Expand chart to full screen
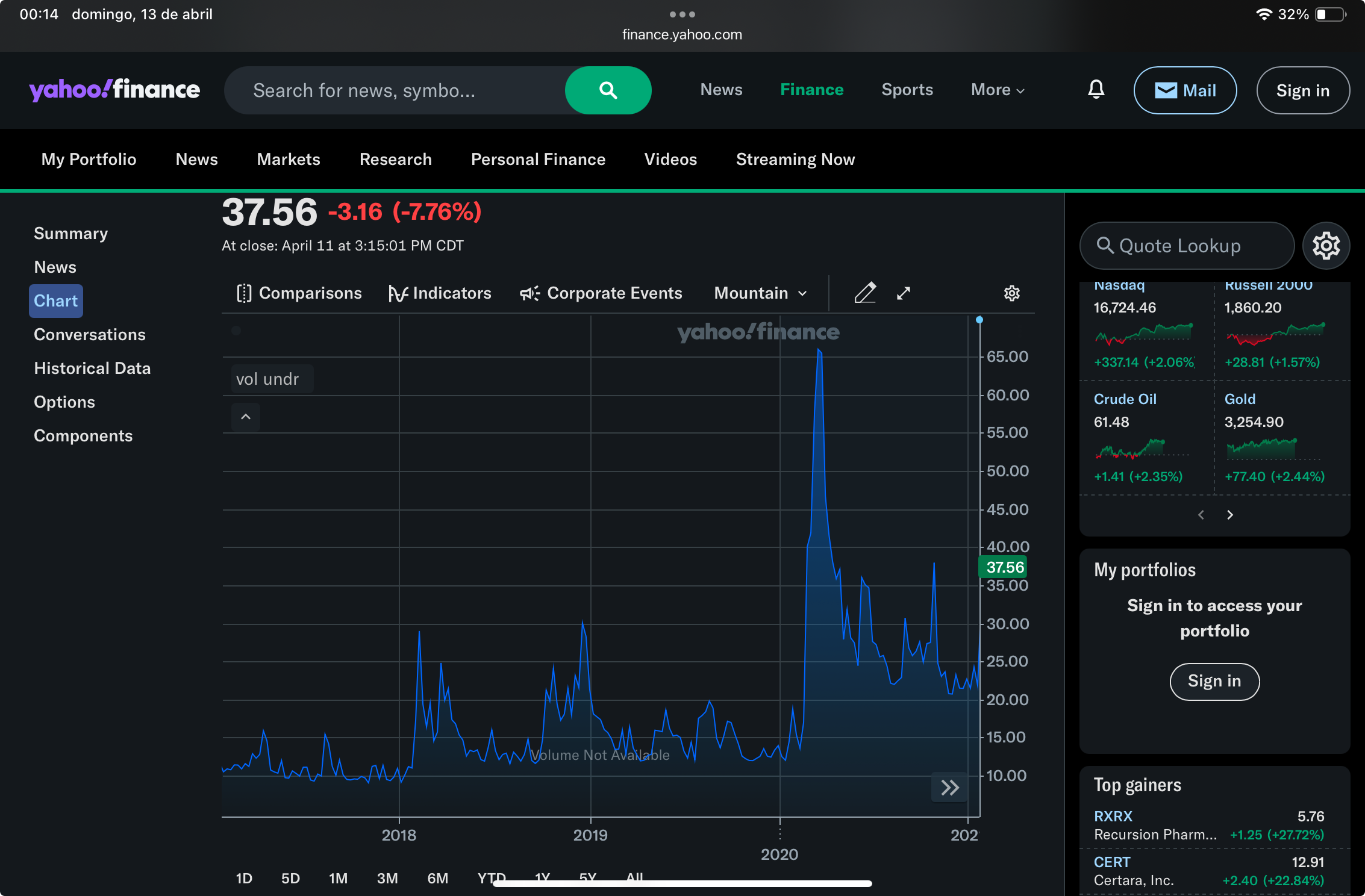This screenshot has height=896, width=1365. (x=903, y=293)
